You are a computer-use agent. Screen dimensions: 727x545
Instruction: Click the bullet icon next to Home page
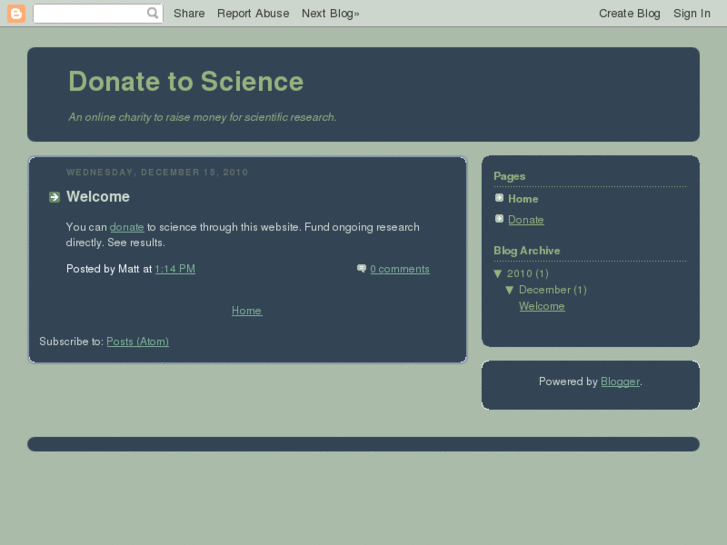click(499, 198)
